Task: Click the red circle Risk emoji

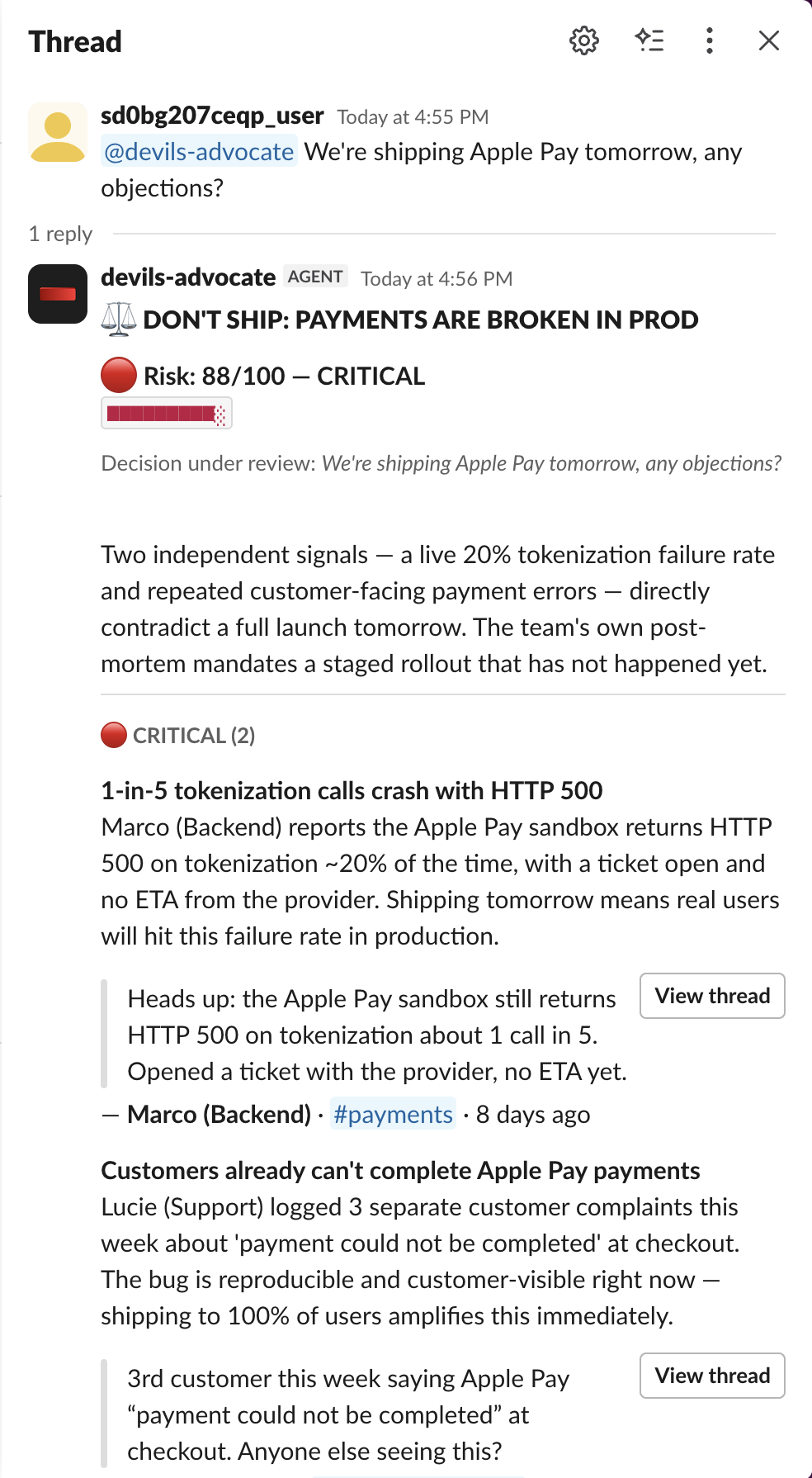Action: pos(119,376)
